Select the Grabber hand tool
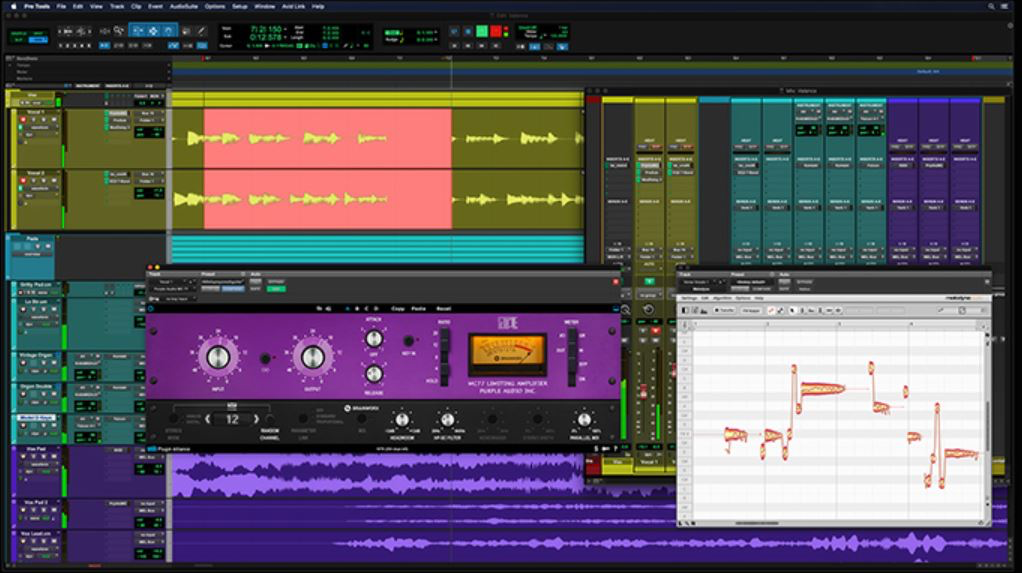 [x=168, y=31]
